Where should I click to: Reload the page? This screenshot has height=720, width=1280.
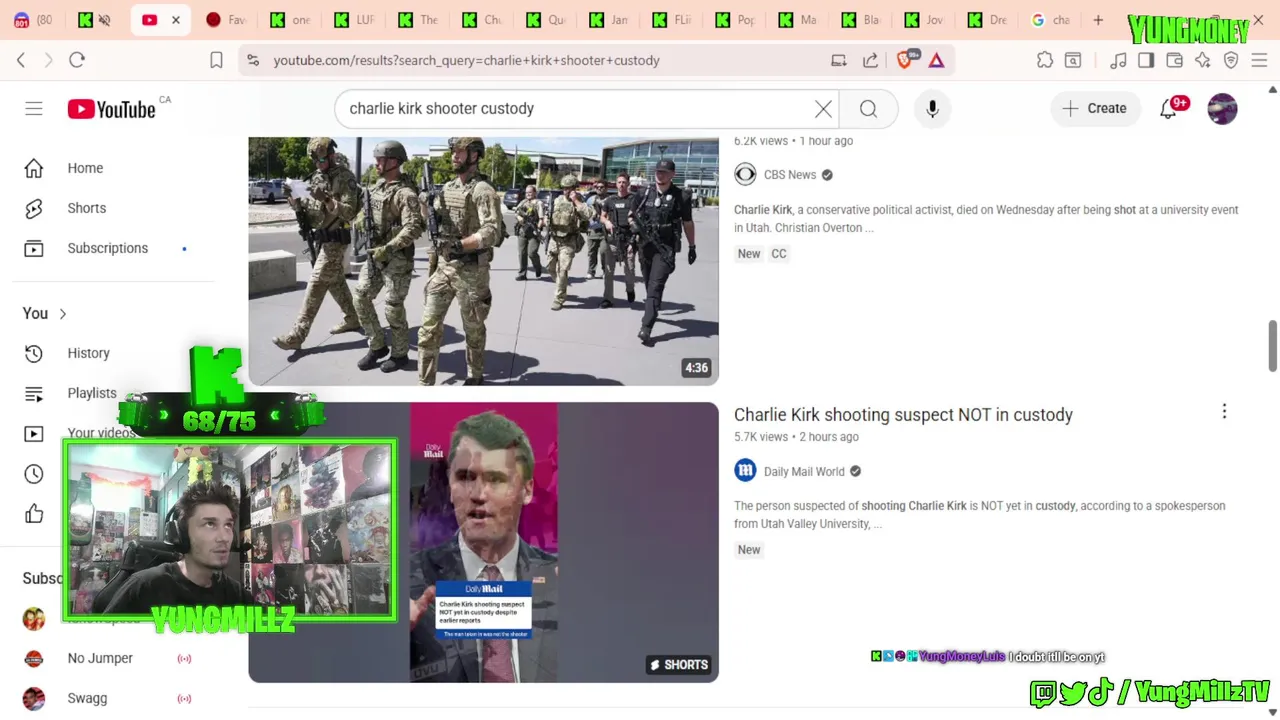point(77,60)
